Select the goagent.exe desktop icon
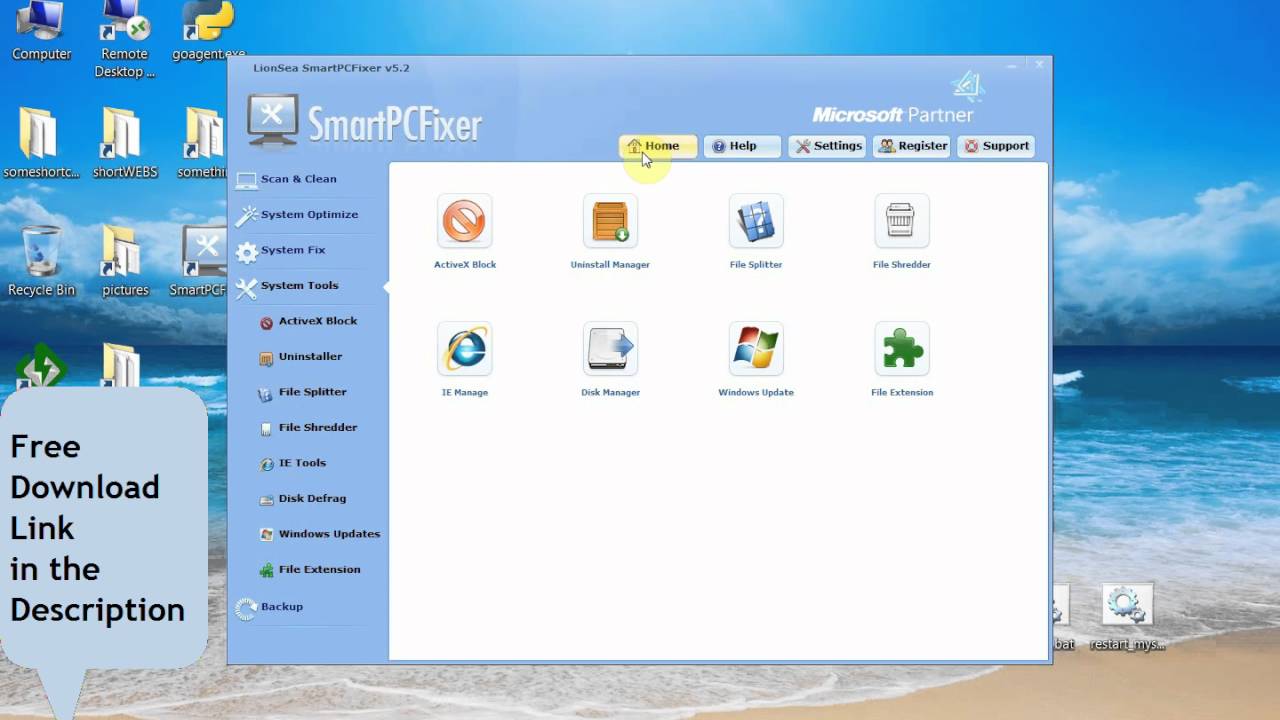Viewport: 1280px width, 720px height. click(x=208, y=32)
